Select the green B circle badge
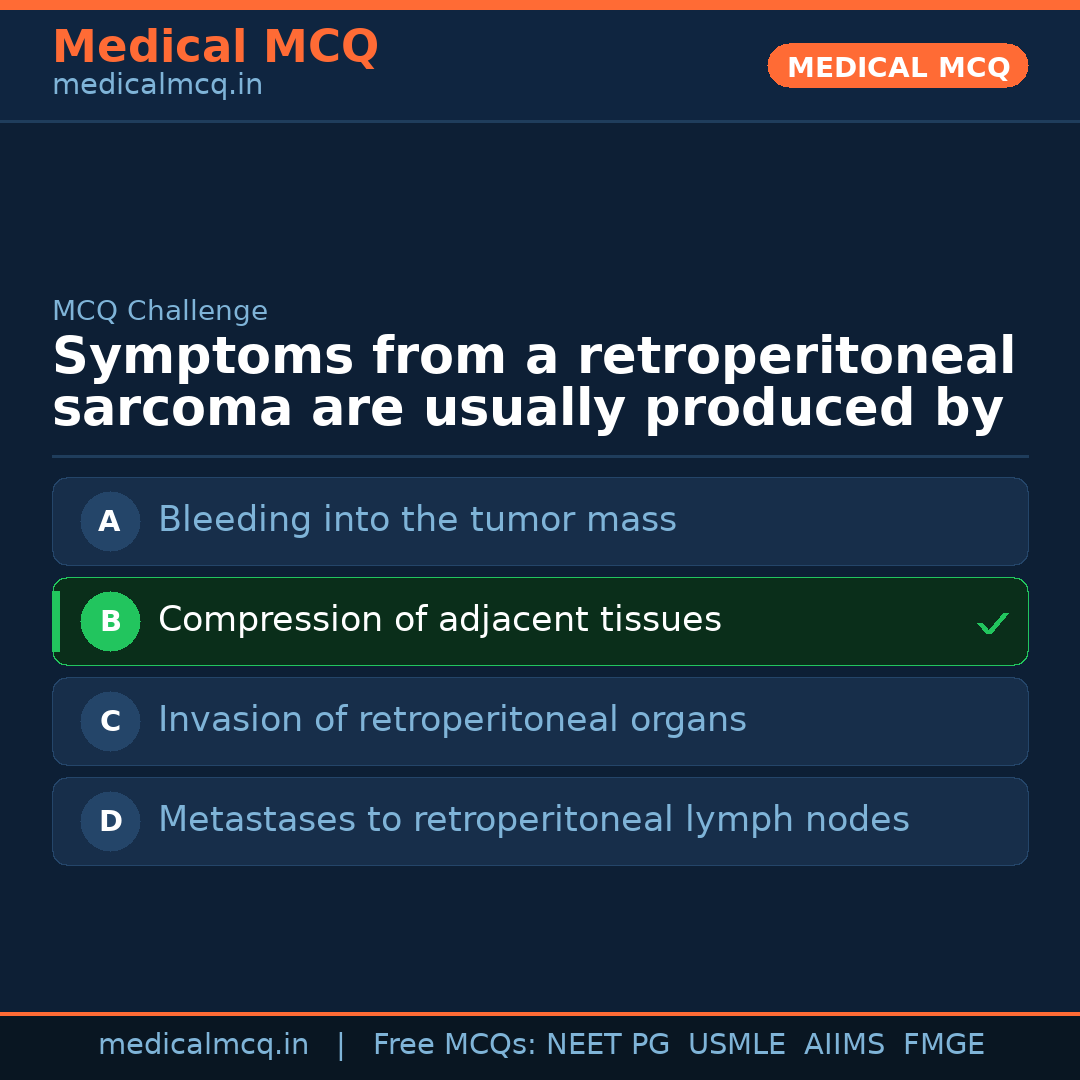The height and width of the screenshot is (1080, 1080). click(x=110, y=621)
